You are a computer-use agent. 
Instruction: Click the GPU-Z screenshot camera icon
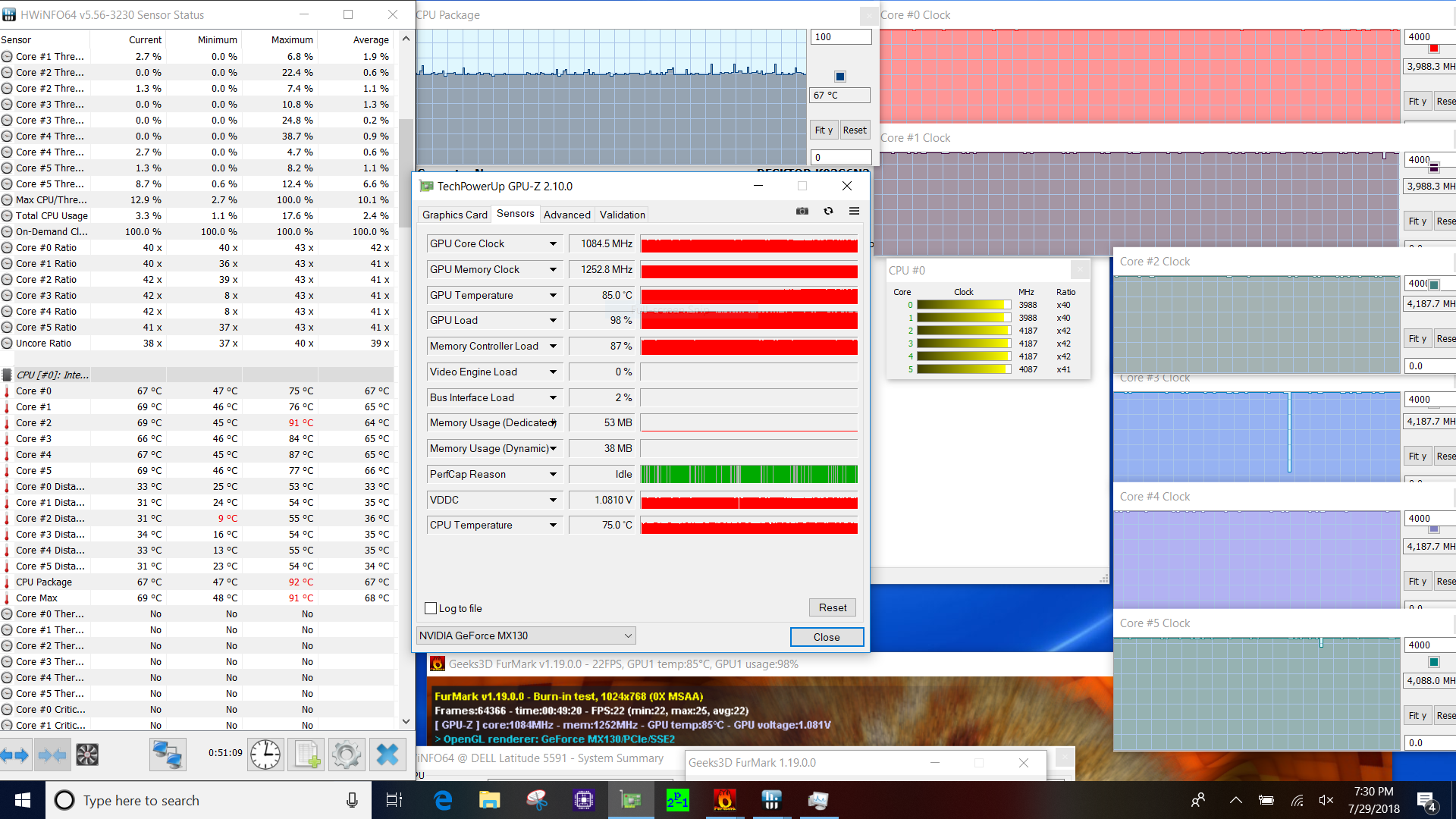click(x=802, y=212)
